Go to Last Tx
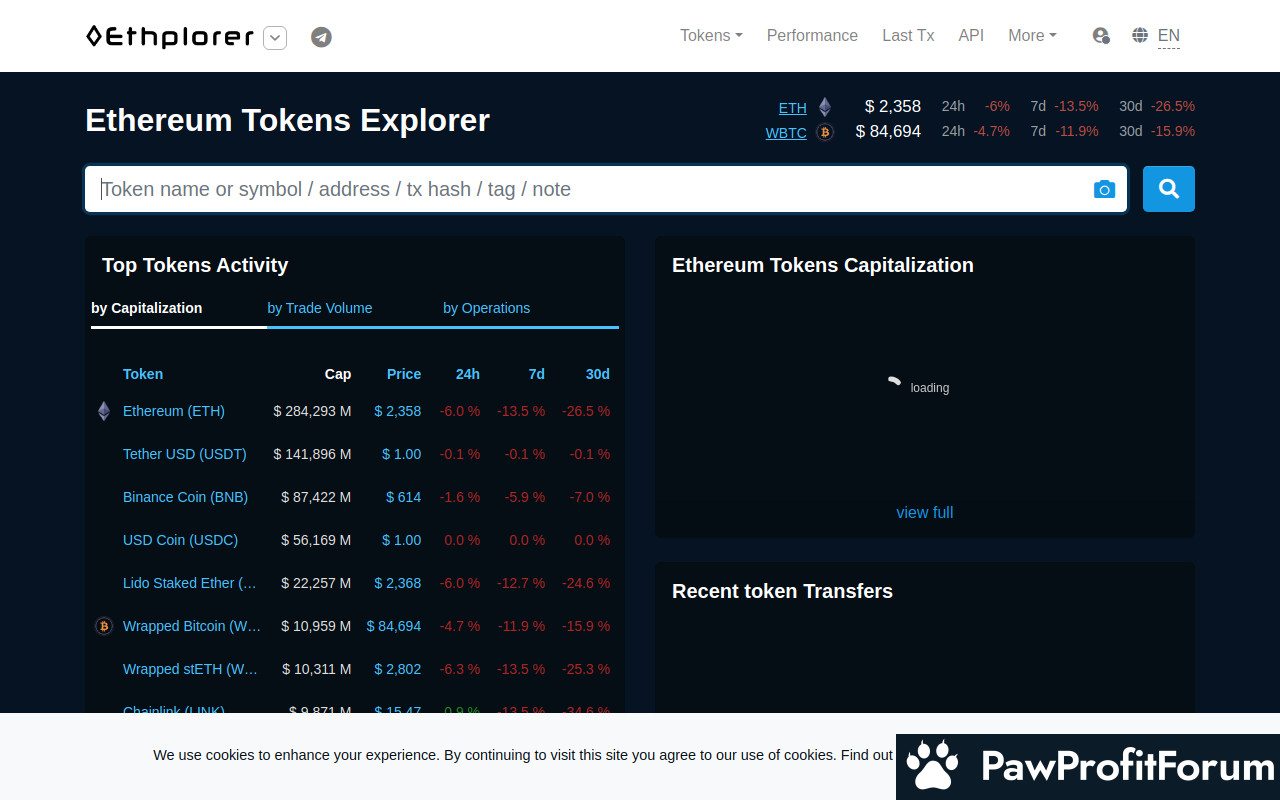This screenshot has height=800, width=1280. 908,35
